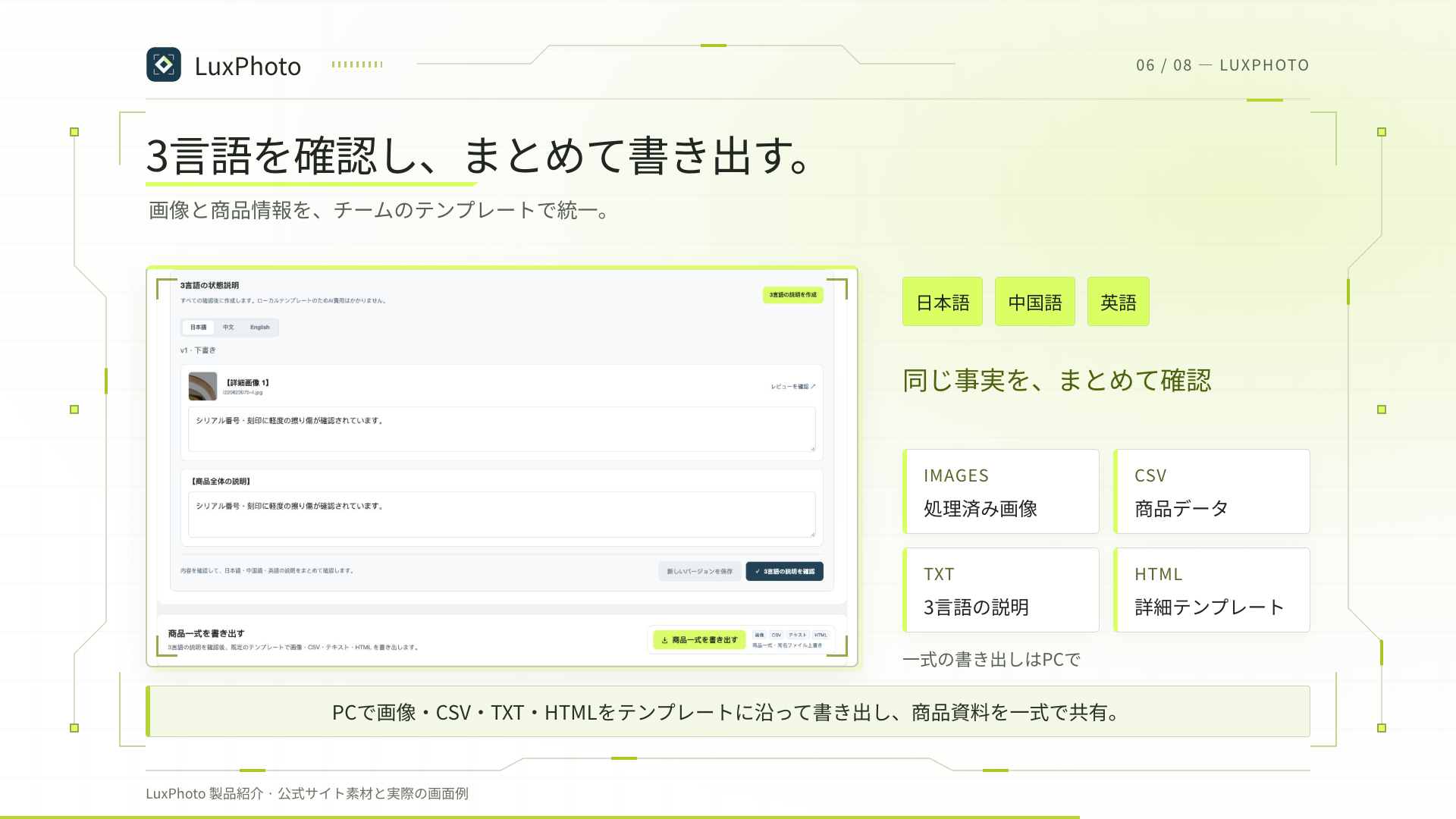
Task: Click the small テキスト tag chip
Action: pyautogui.click(x=797, y=635)
